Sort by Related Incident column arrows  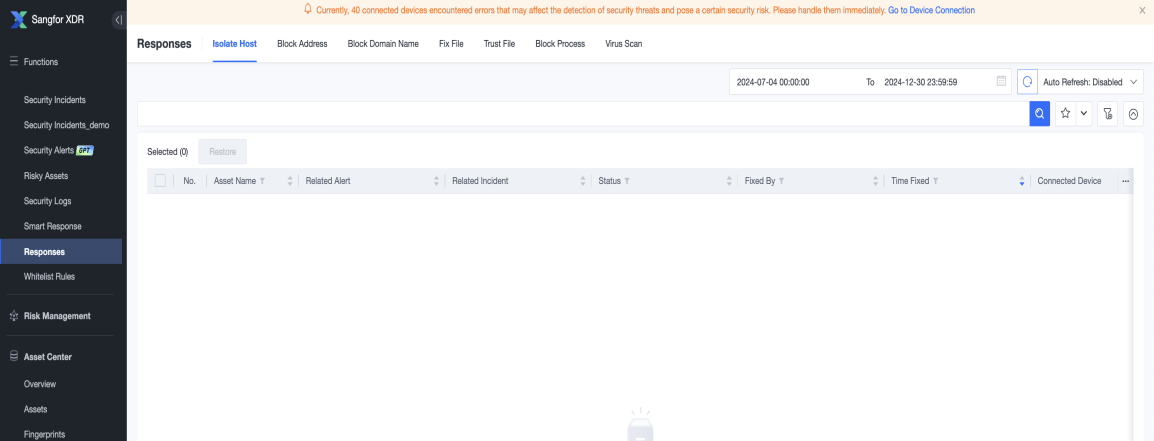click(x=583, y=181)
